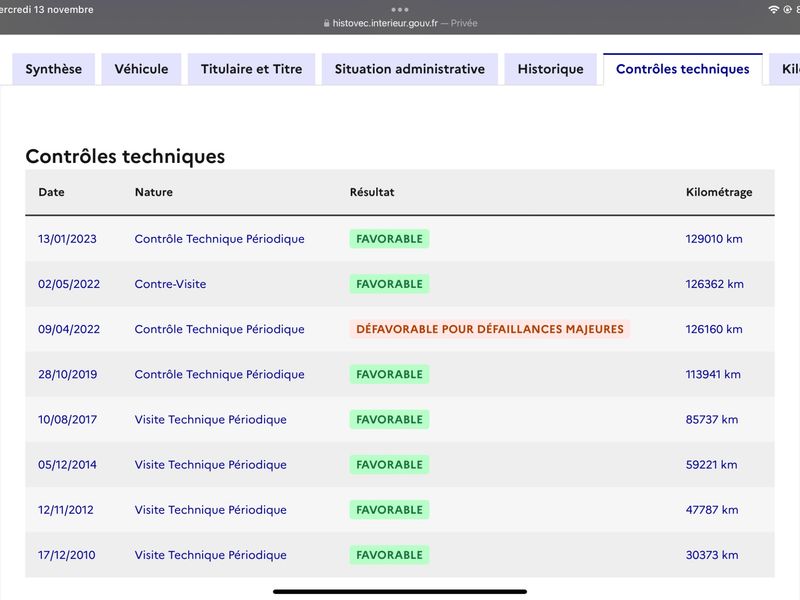
Task: Click the Nature column header
Action: [154, 192]
